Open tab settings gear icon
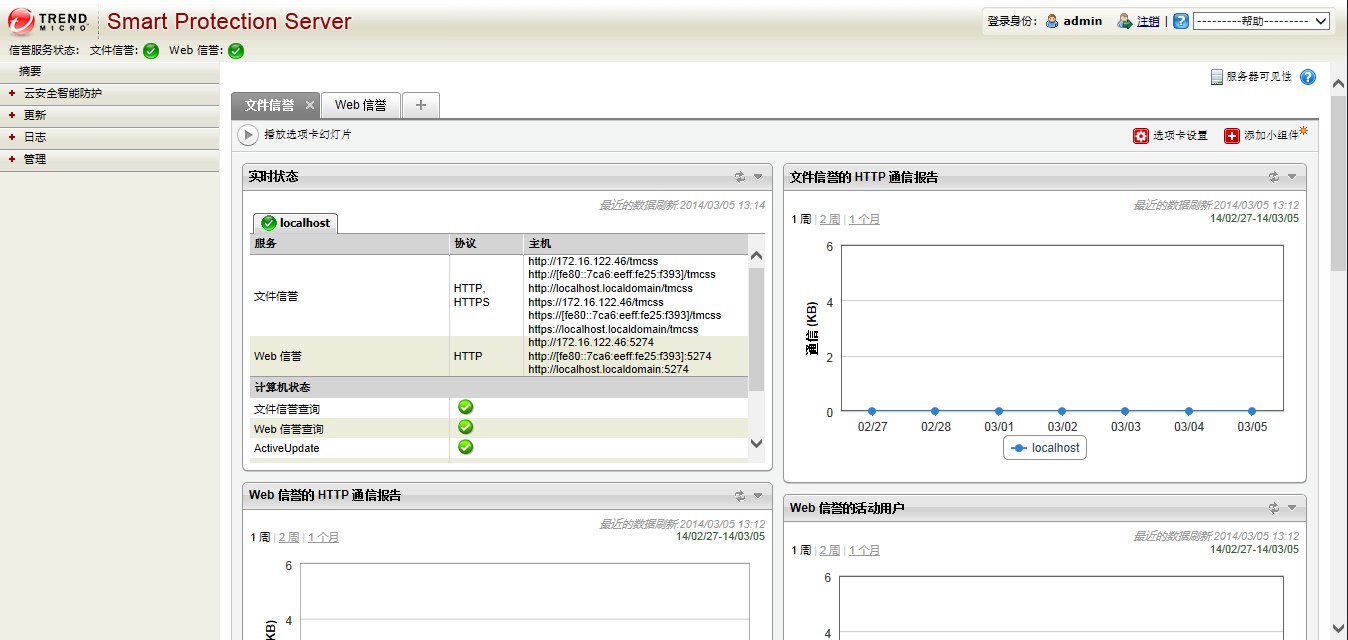This screenshot has width=1348, height=640. [1141, 136]
